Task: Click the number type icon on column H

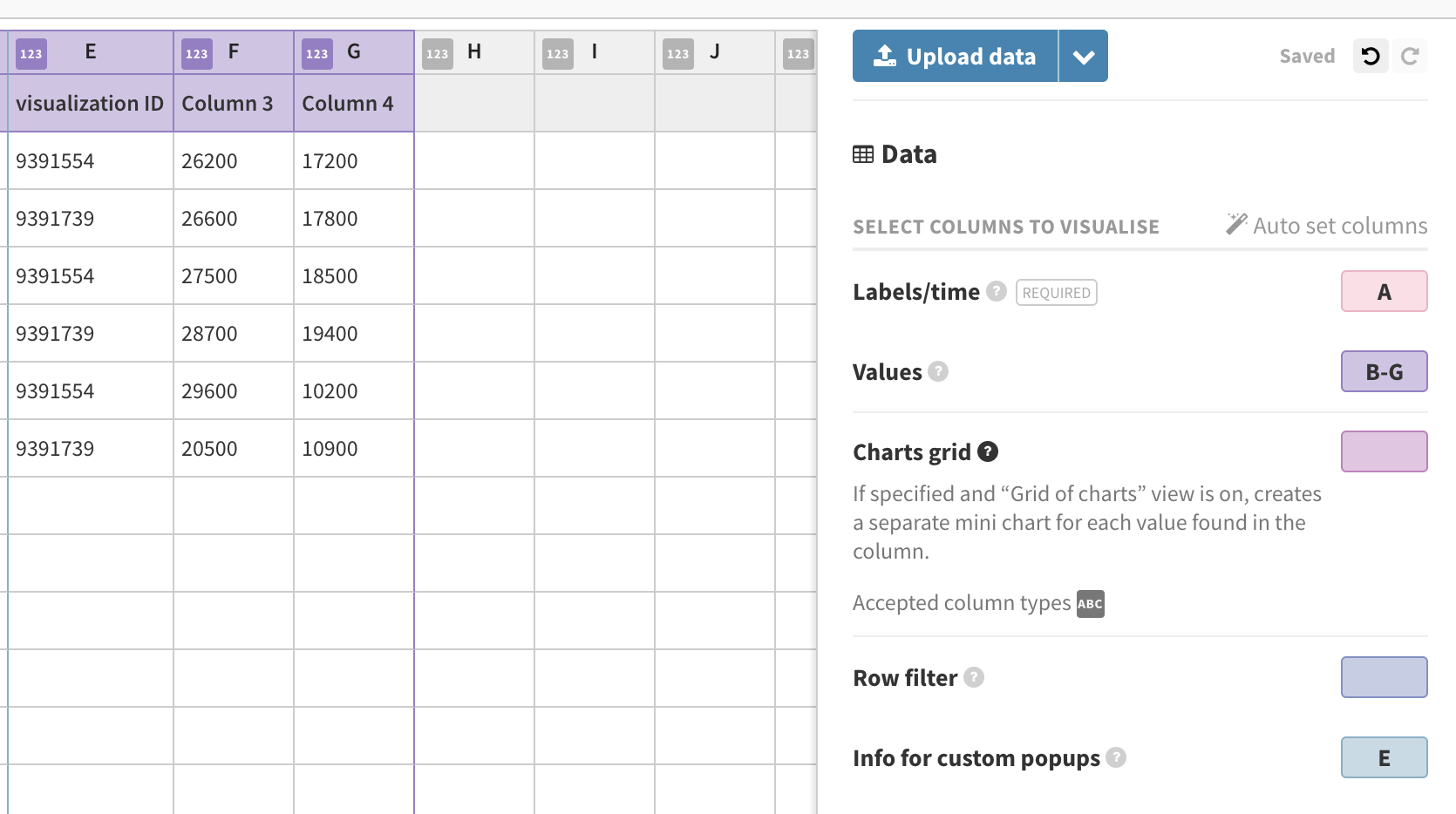Action: pyautogui.click(x=437, y=53)
